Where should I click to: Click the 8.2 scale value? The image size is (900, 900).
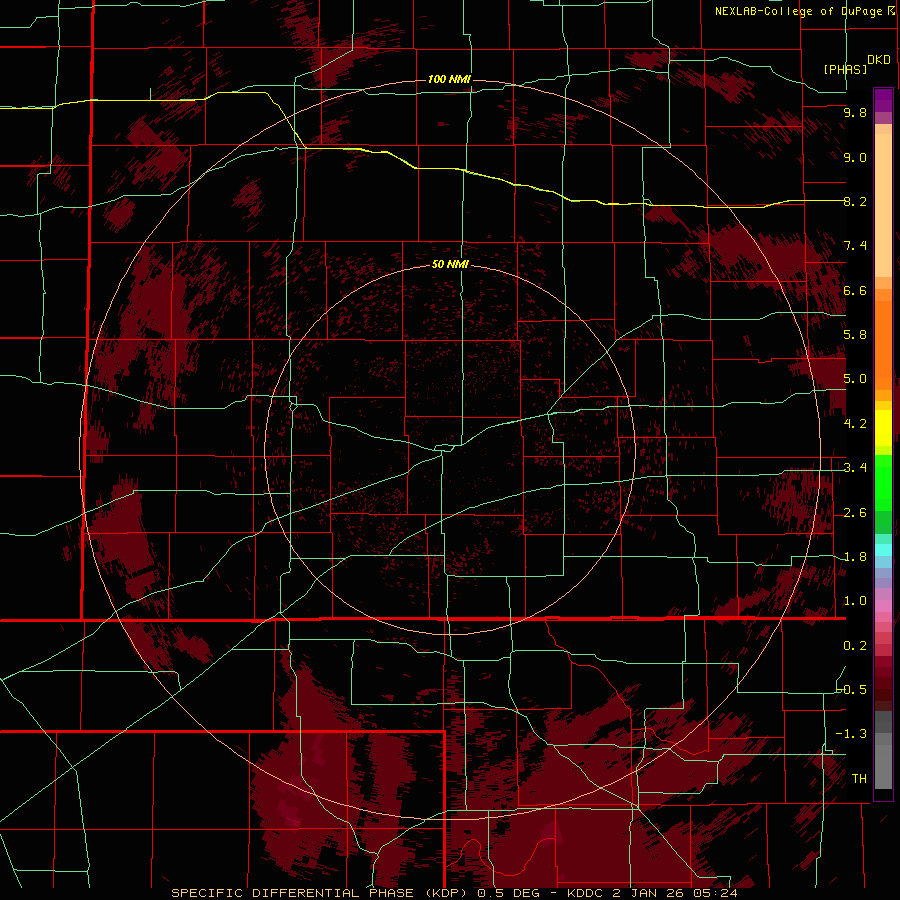click(855, 201)
